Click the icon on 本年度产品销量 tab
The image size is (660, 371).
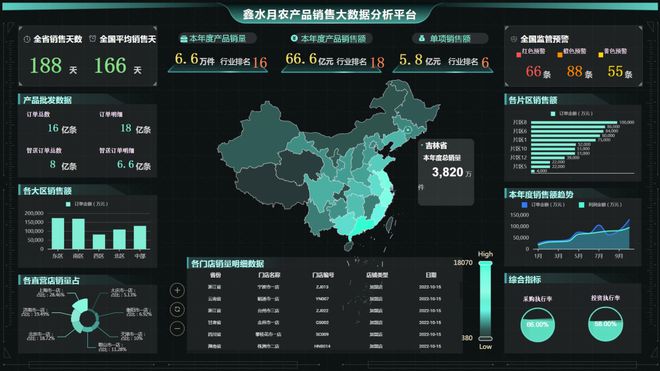click(184, 39)
